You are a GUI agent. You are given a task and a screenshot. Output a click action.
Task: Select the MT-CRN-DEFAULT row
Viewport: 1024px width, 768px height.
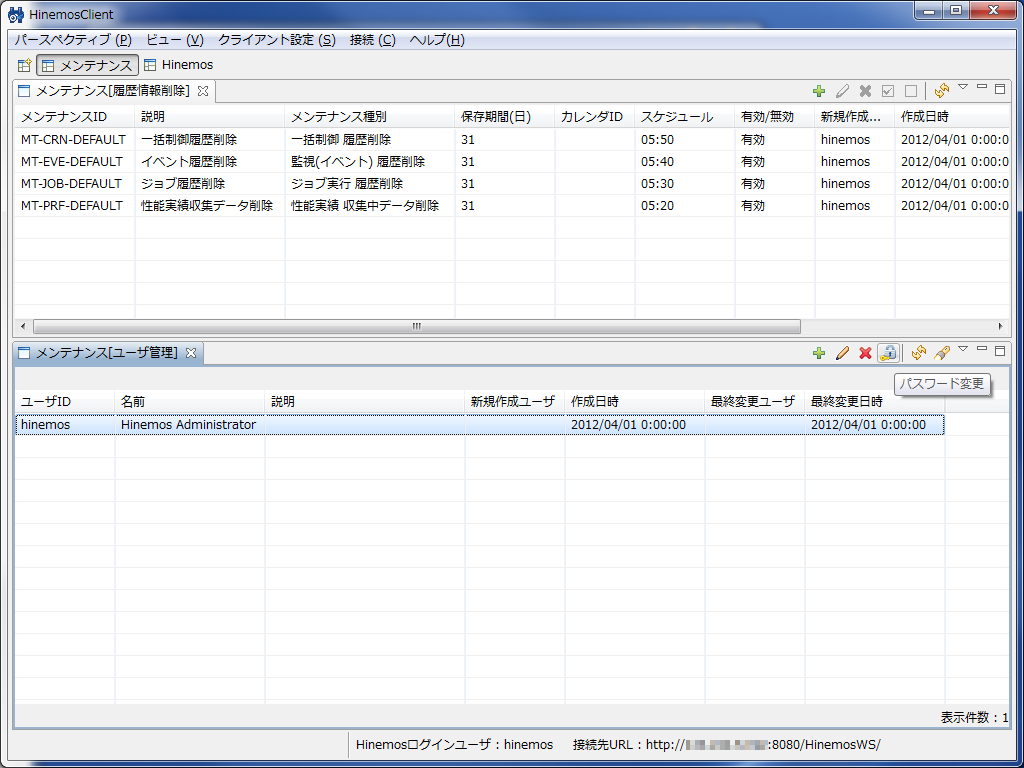click(513, 140)
